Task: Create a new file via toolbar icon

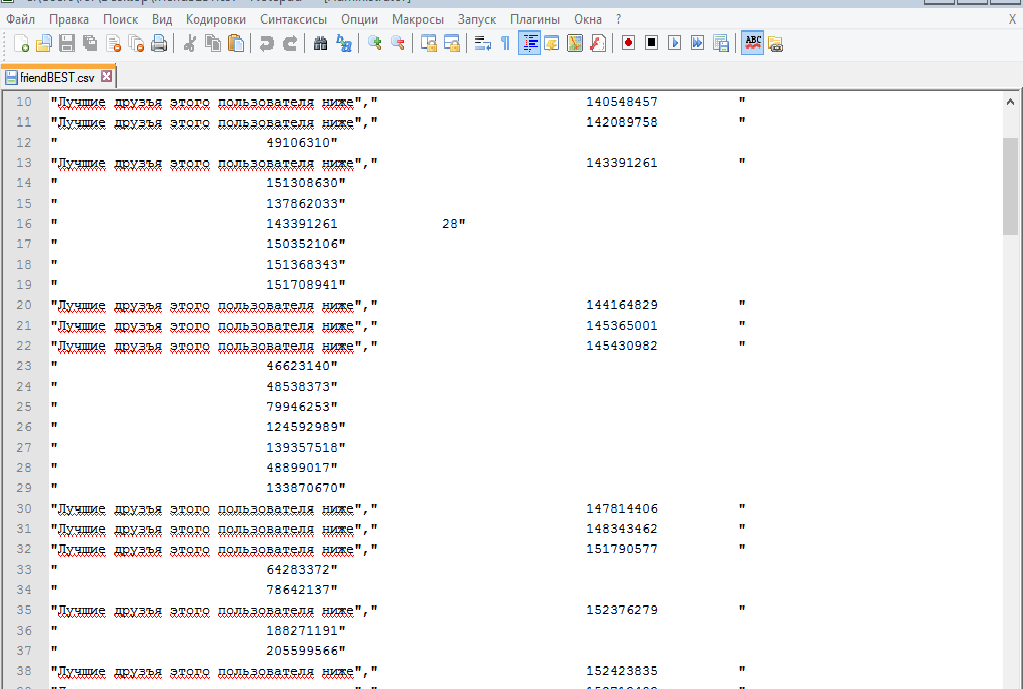Action: point(21,44)
